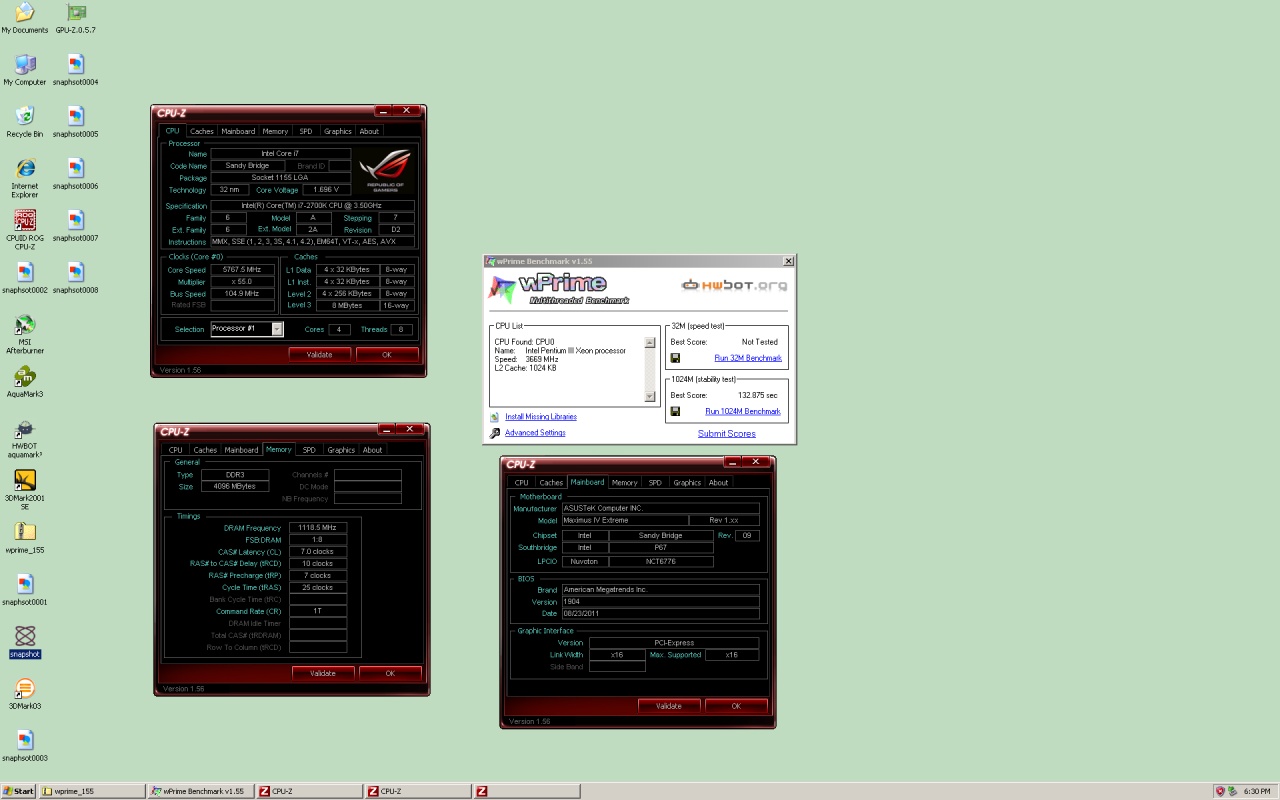Open the GPU-Z desktop icon

75,14
